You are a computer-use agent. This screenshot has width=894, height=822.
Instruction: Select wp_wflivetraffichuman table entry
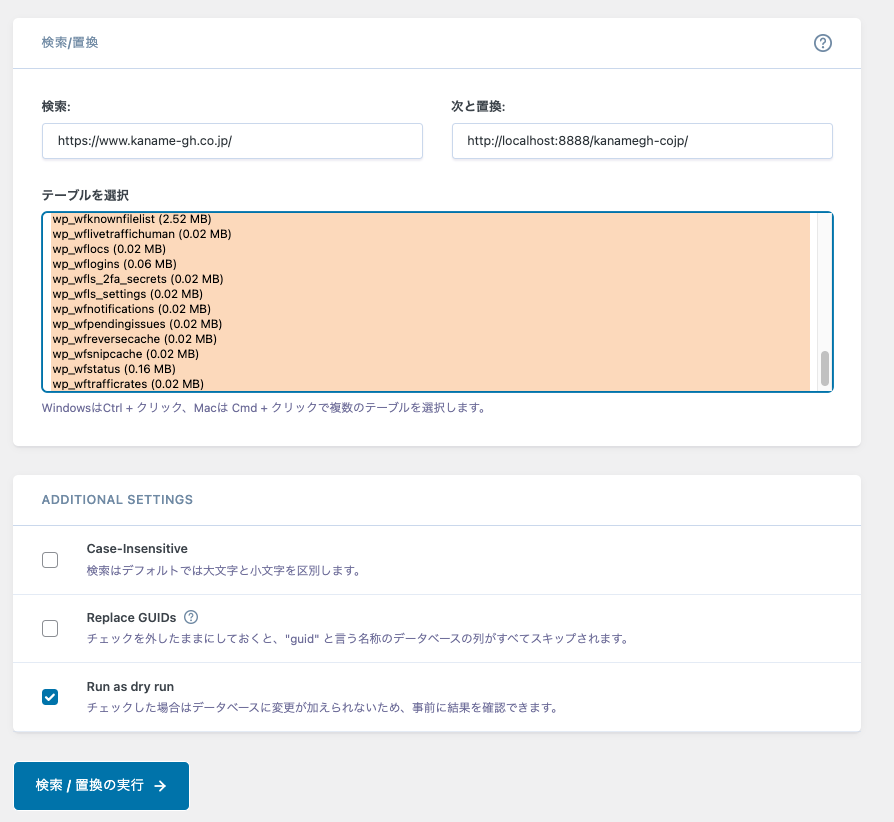pos(142,234)
